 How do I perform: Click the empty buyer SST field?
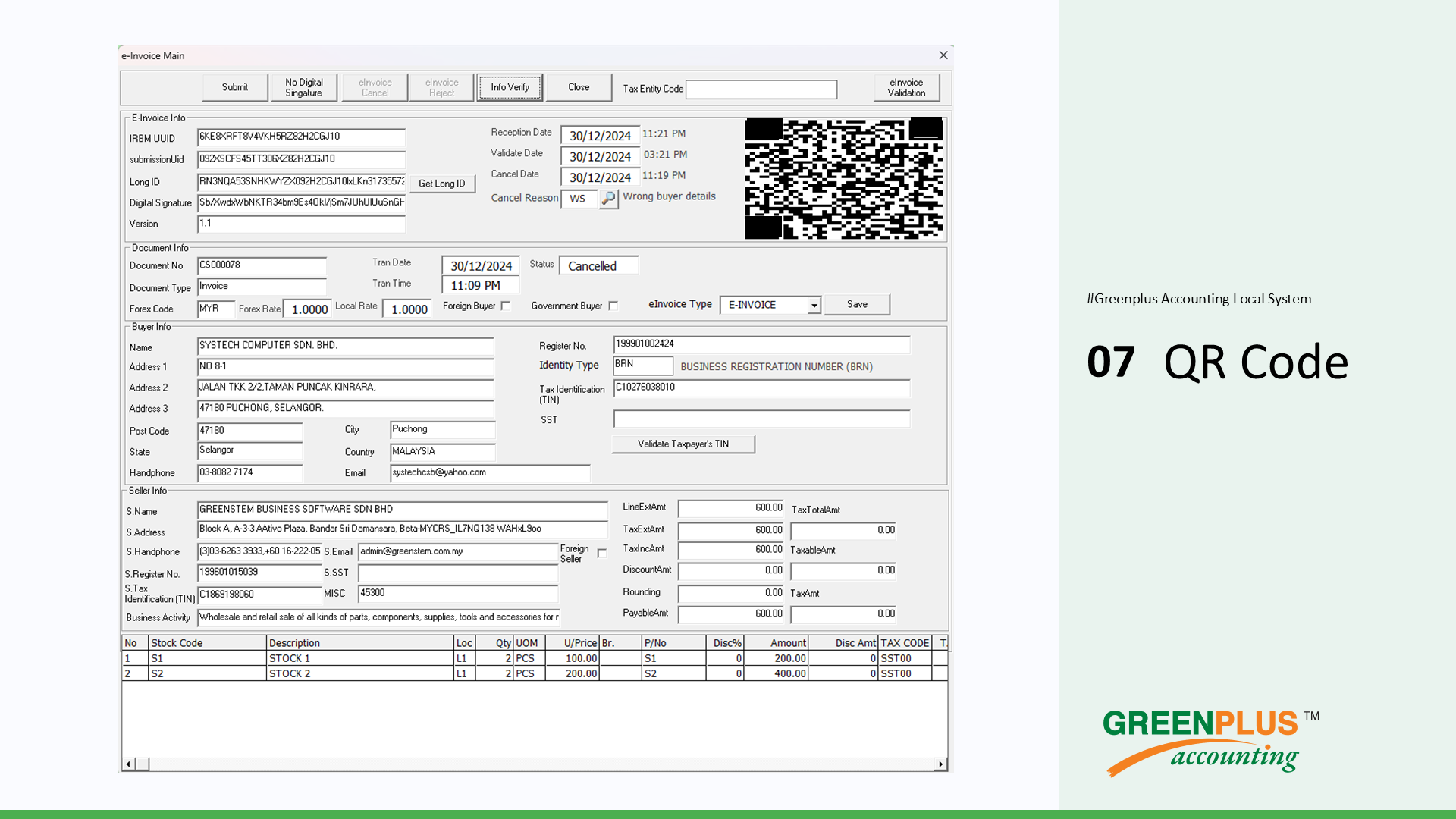[761, 419]
